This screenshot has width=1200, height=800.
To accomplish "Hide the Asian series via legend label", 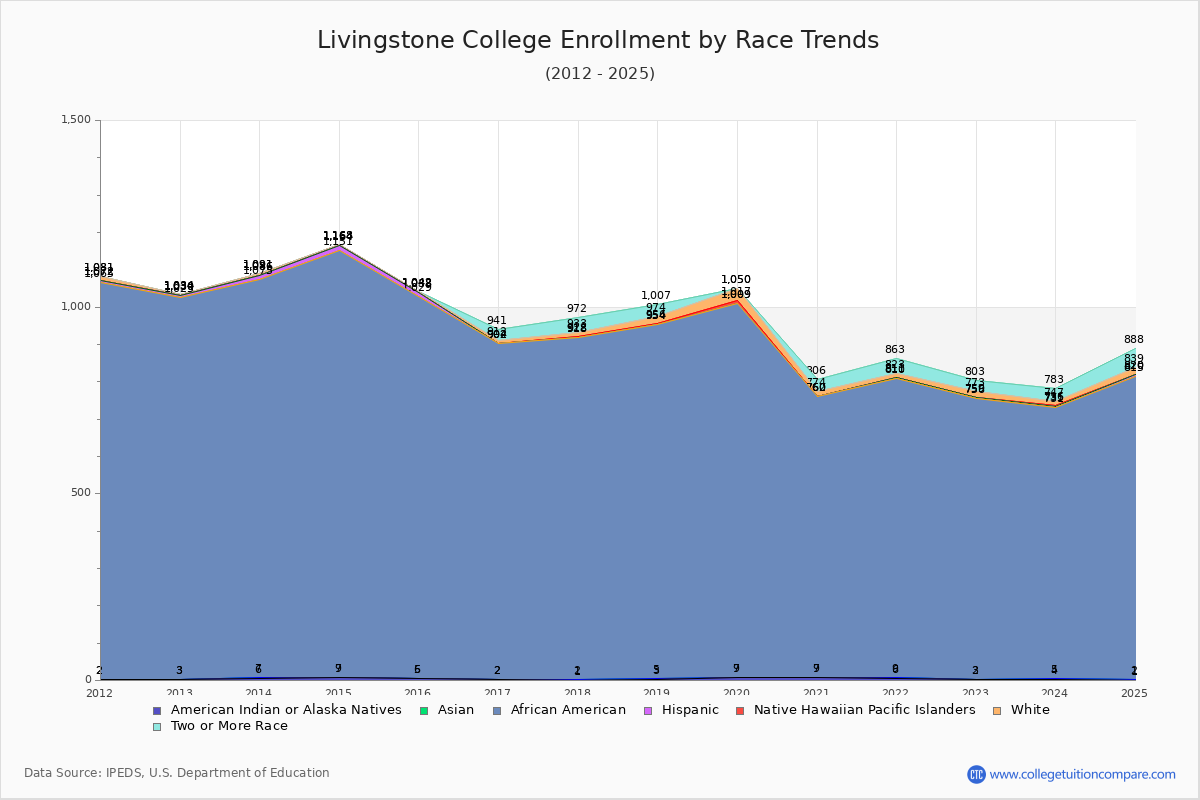I will [456, 710].
